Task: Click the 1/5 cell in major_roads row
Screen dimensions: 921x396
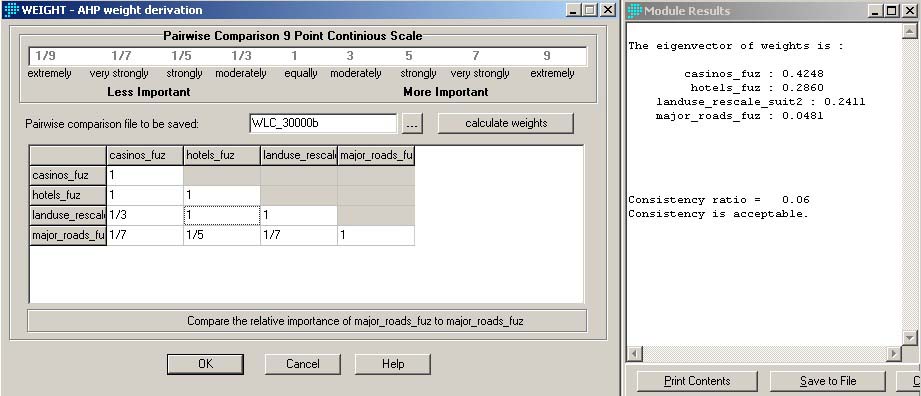Action: click(x=221, y=236)
